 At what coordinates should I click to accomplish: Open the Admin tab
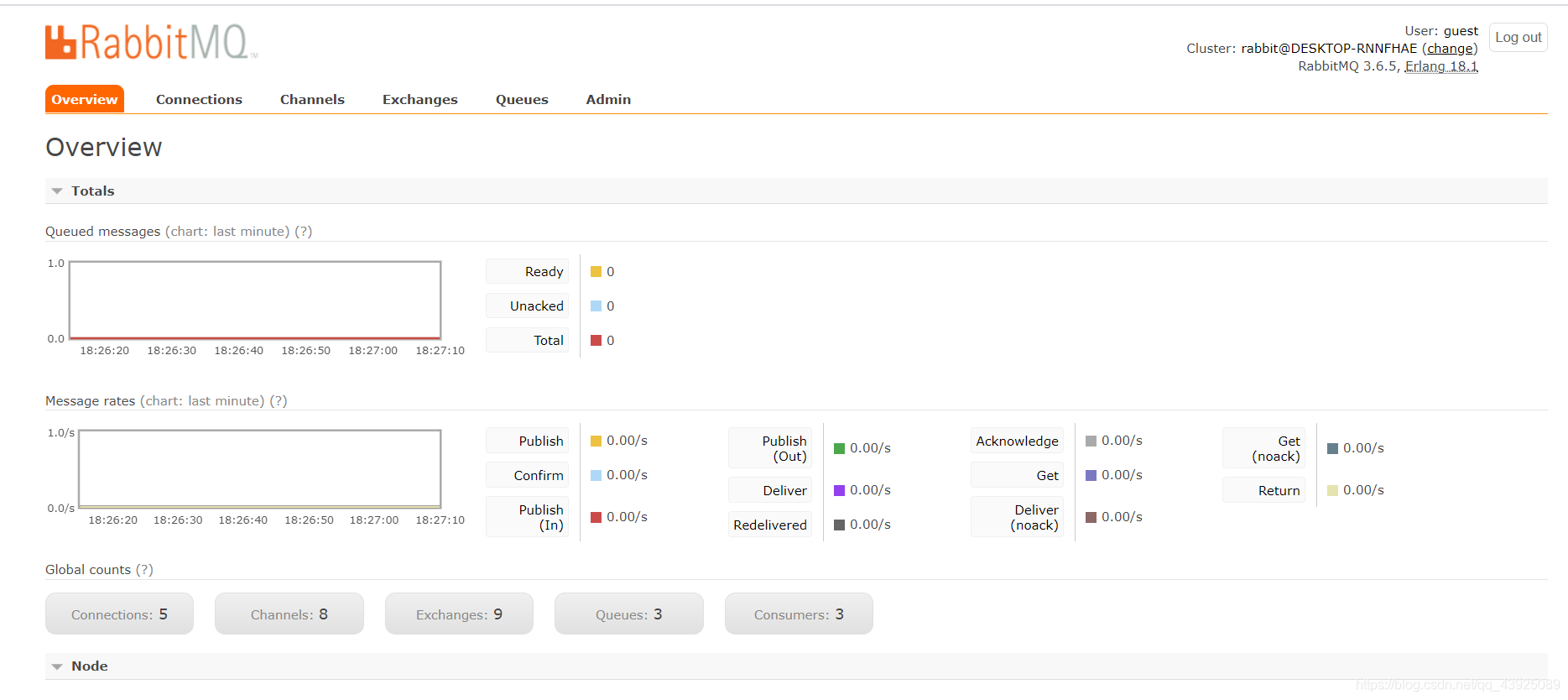tap(608, 99)
